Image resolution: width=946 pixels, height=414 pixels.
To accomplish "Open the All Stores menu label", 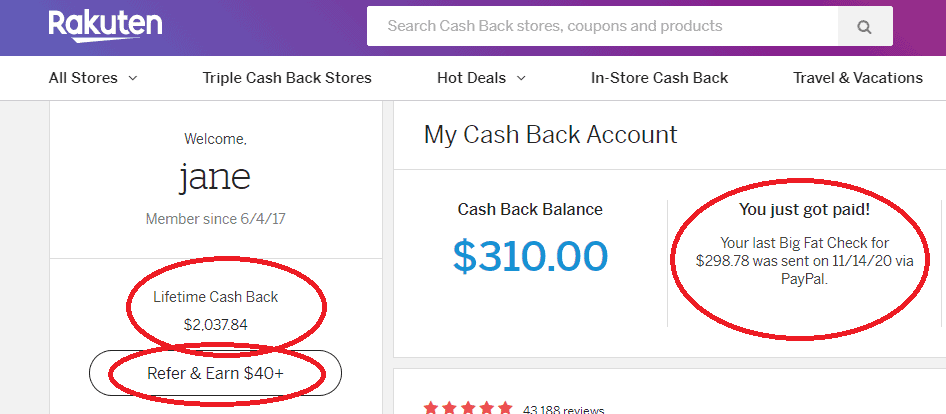I will [x=83, y=78].
